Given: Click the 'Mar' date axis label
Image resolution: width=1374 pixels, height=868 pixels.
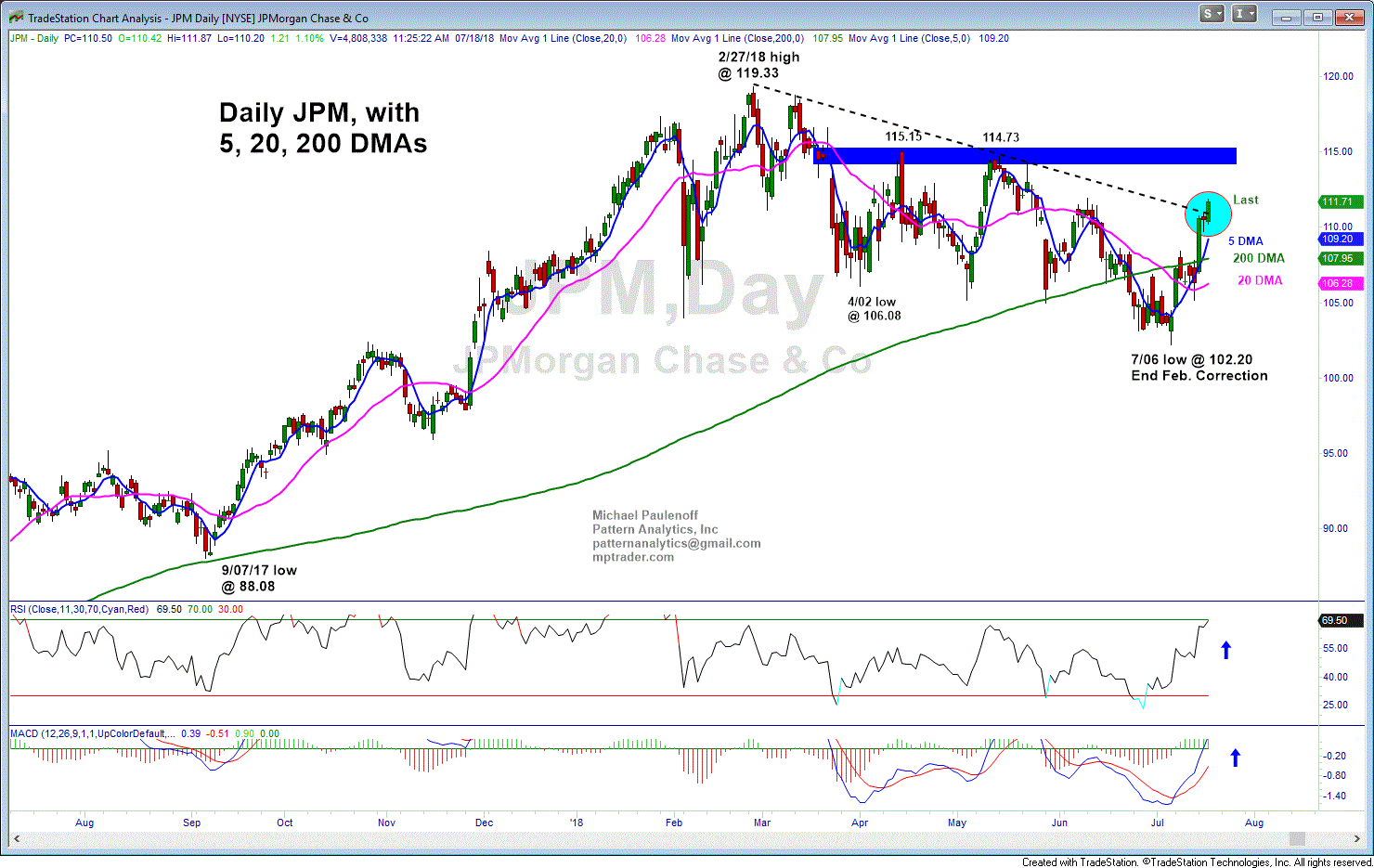Looking at the screenshot, I should [762, 823].
